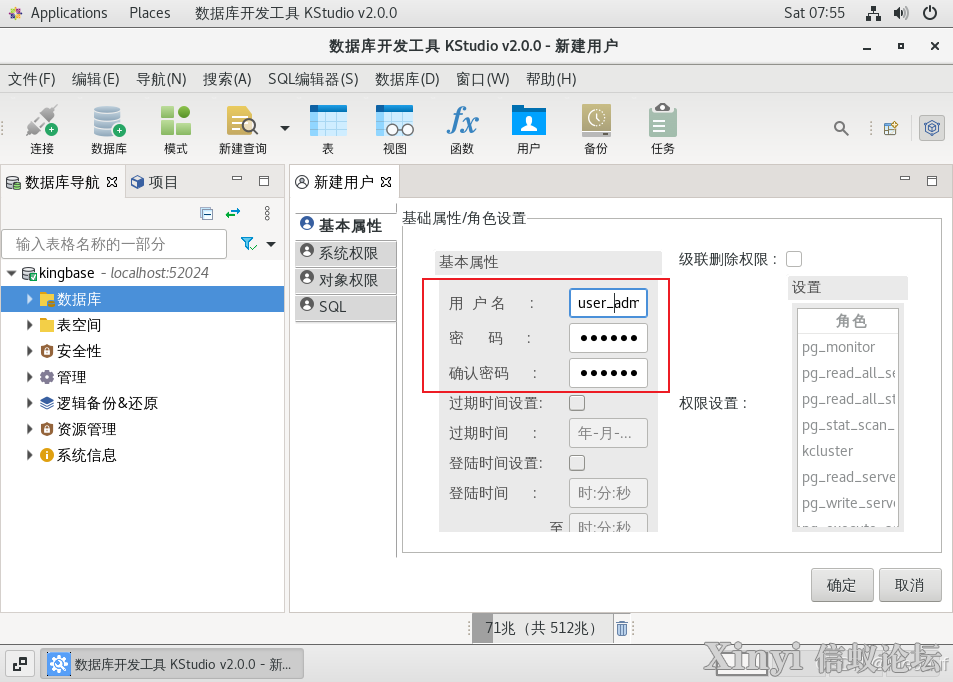Click show desktop icon in bottom panel

[x=20, y=664]
